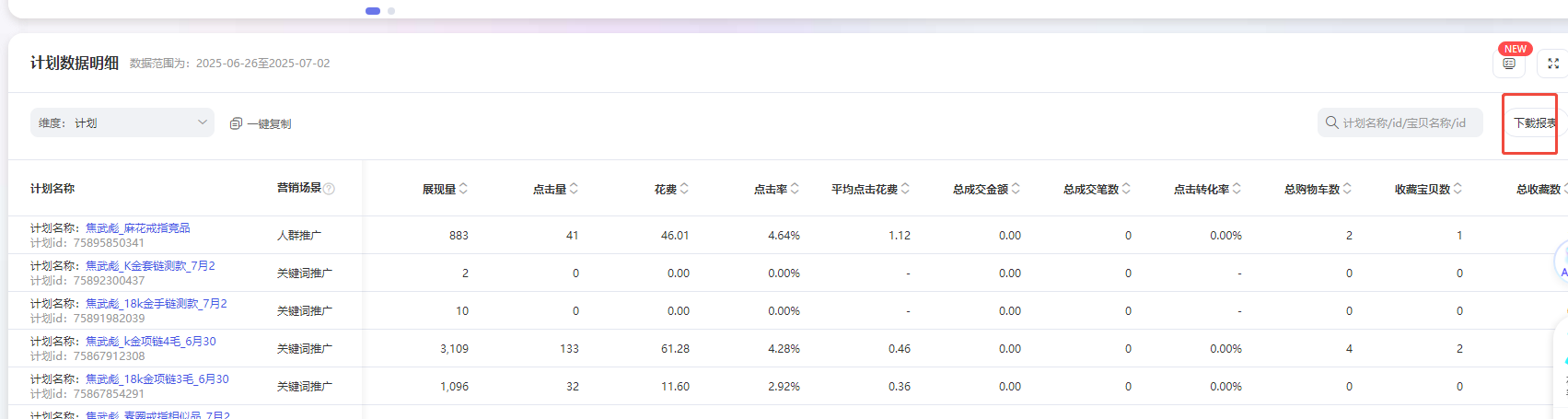Open the NEW feedback message icon
1568x419 pixels.
[x=1508, y=64]
